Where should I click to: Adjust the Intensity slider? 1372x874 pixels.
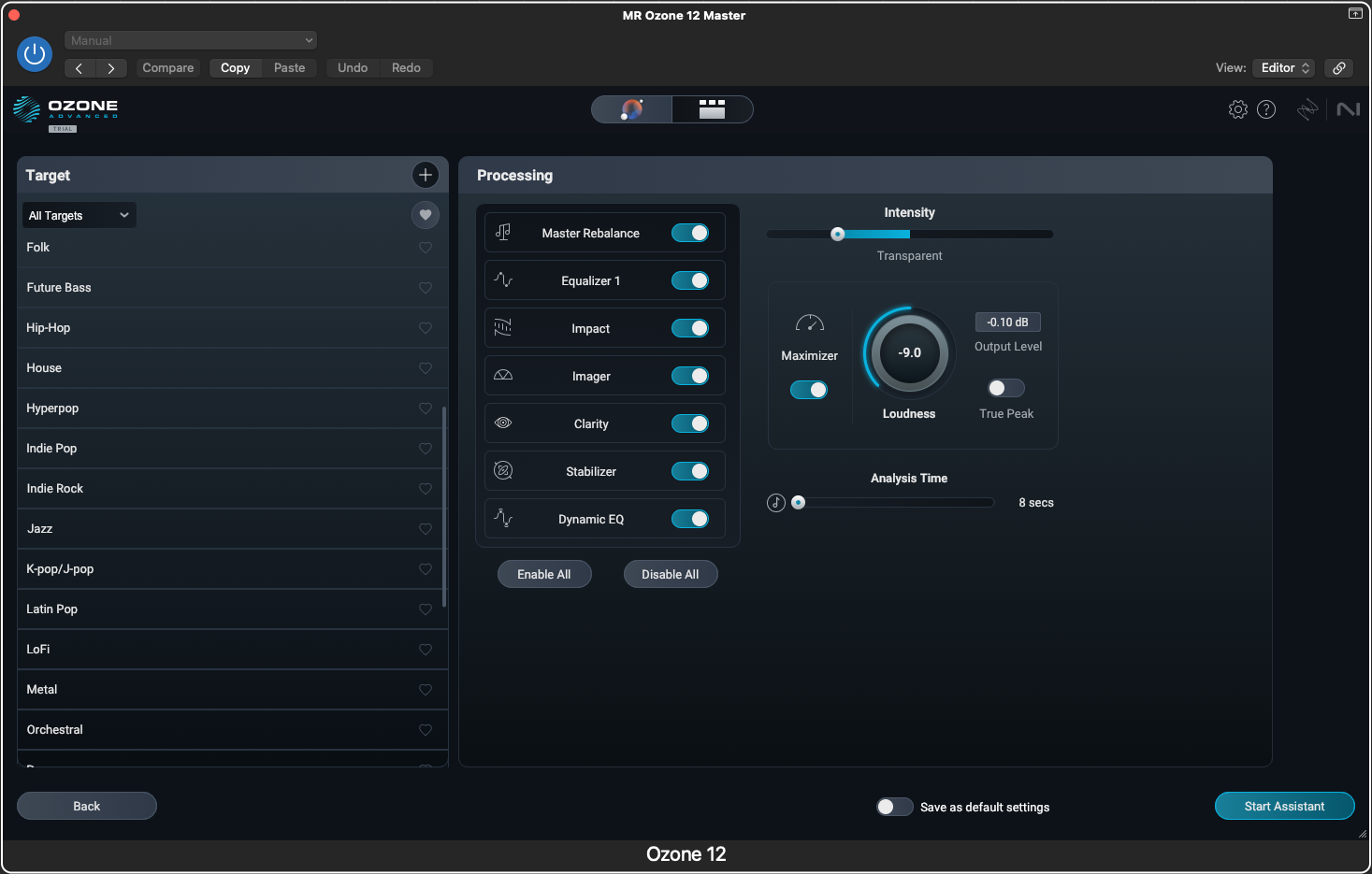(x=837, y=234)
